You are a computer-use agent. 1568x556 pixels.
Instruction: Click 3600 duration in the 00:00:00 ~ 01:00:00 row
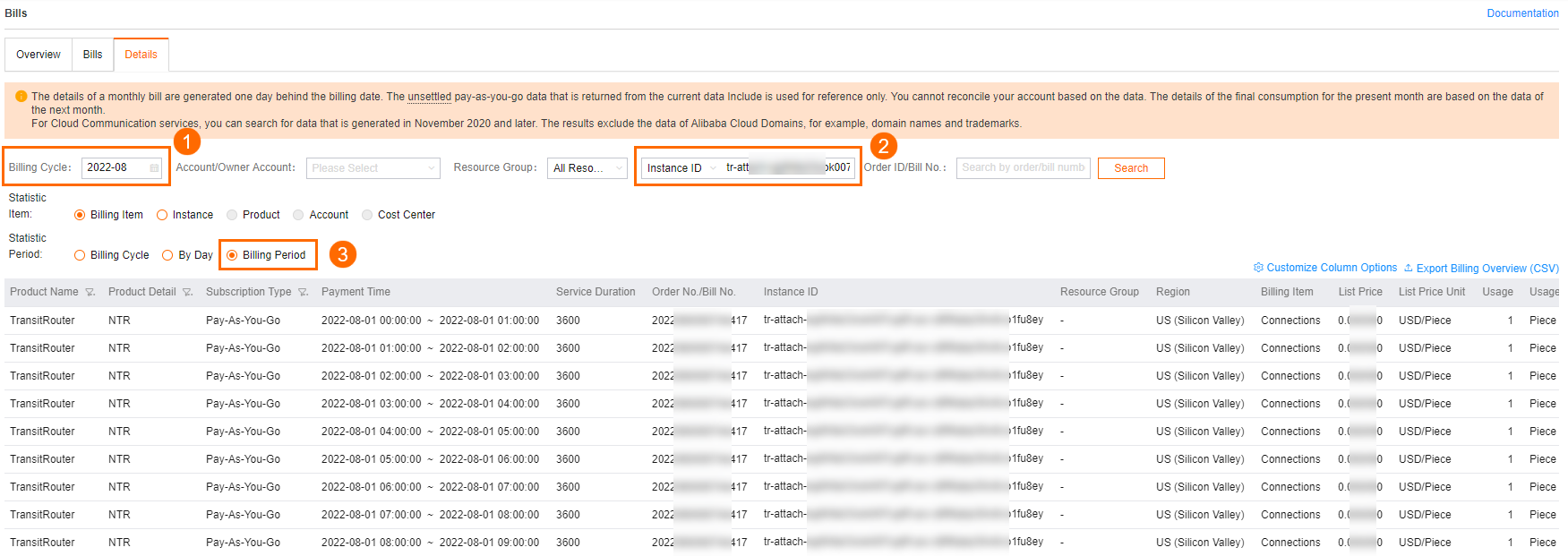pyautogui.click(x=568, y=321)
